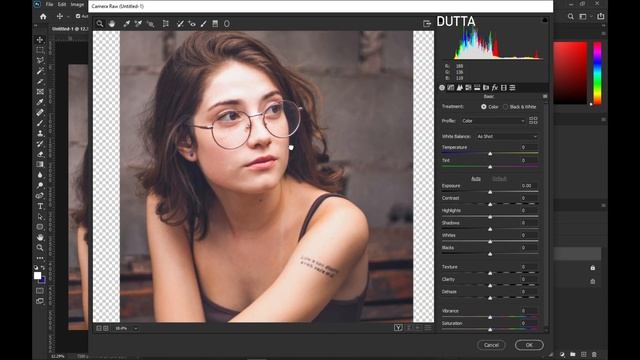Screen dimensions: 640x360
Task: Open the Basic panel flyout menu
Action: pyautogui.click(x=545, y=96)
